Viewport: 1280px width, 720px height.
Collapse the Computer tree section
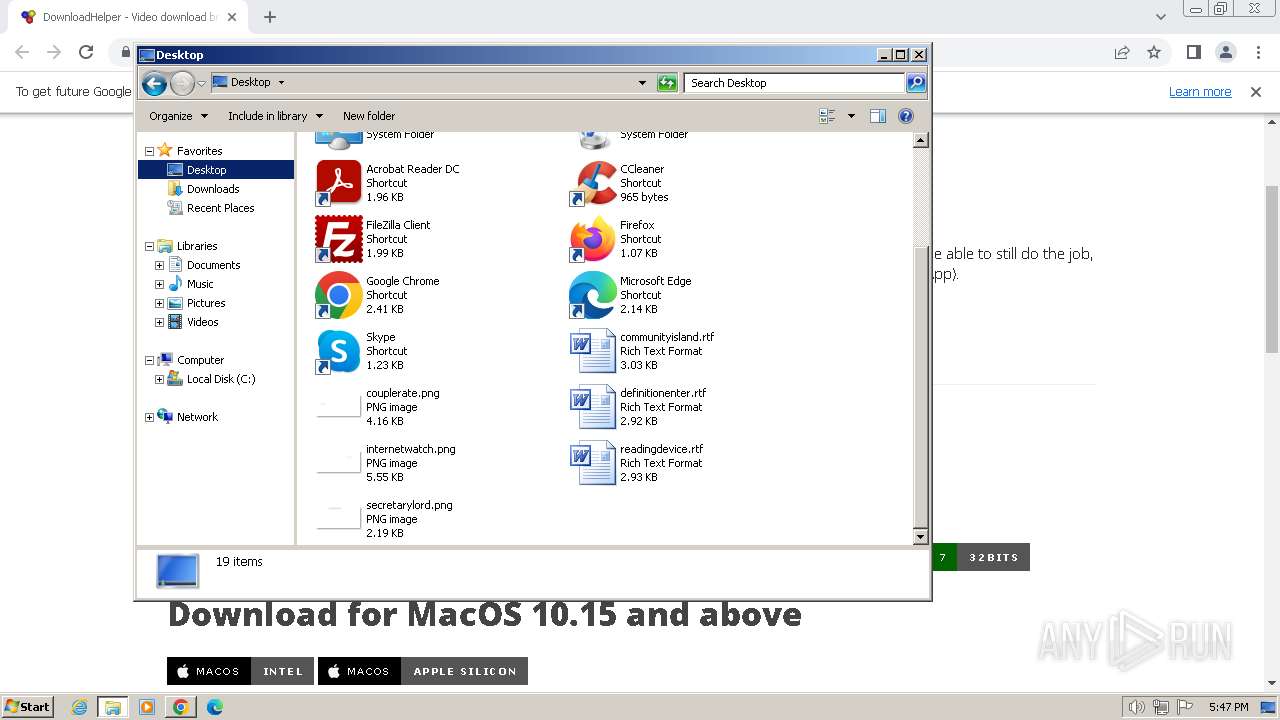point(150,360)
